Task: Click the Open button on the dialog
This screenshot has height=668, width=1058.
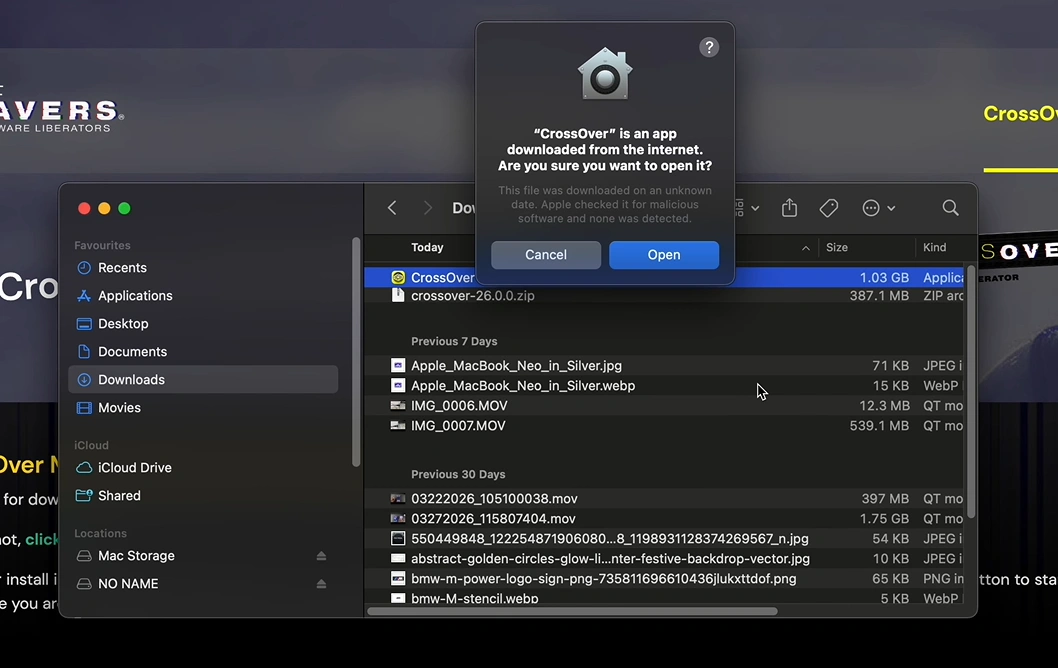Action: click(x=664, y=255)
